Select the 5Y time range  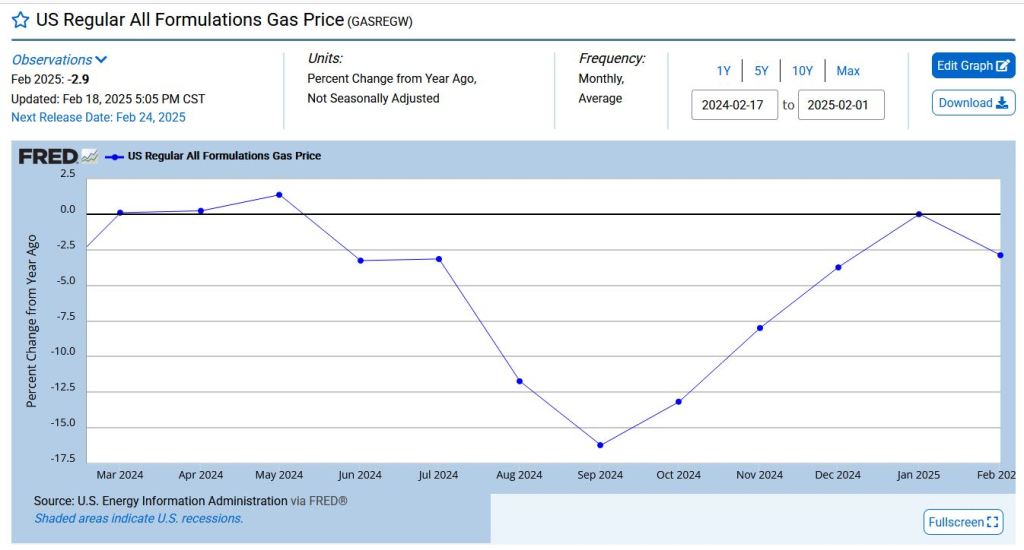761,71
